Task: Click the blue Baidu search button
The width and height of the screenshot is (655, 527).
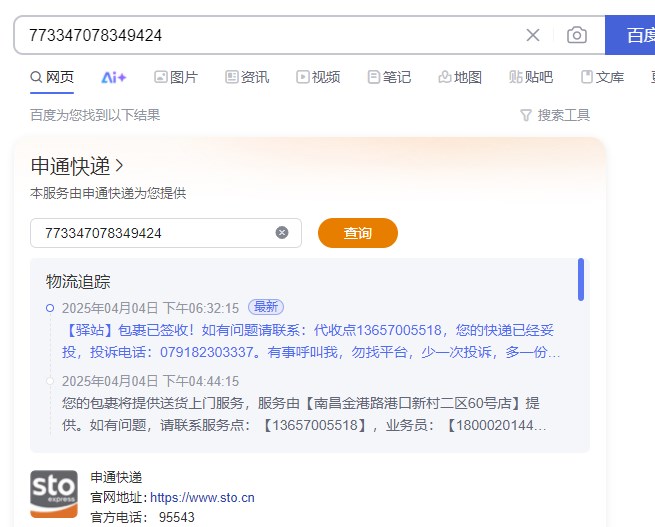Action: 630,35
